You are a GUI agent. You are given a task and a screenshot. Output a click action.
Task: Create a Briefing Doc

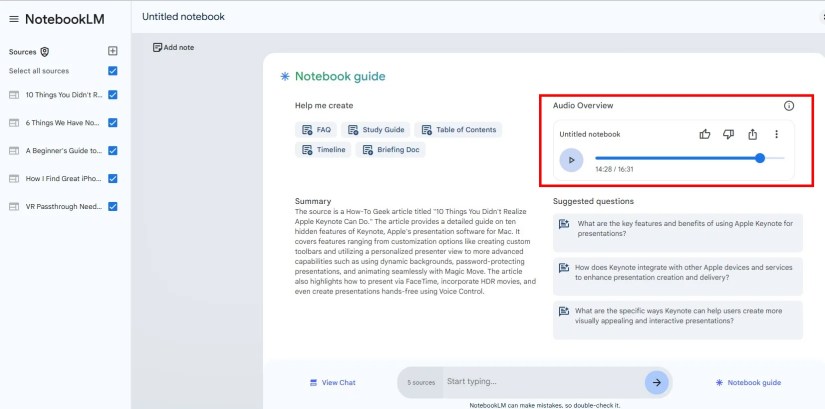[390, 149]
